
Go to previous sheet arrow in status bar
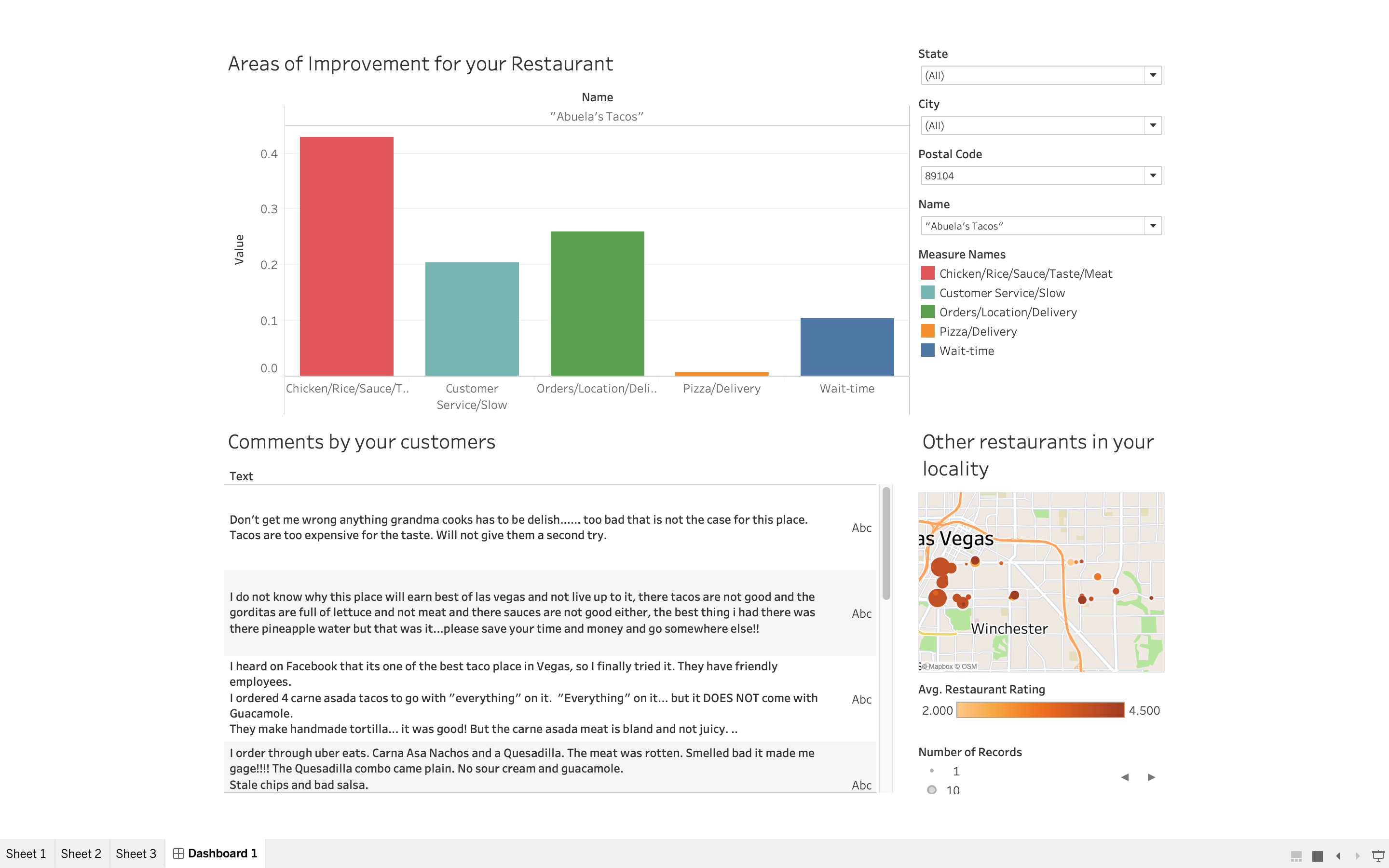tap(1338, 855)
